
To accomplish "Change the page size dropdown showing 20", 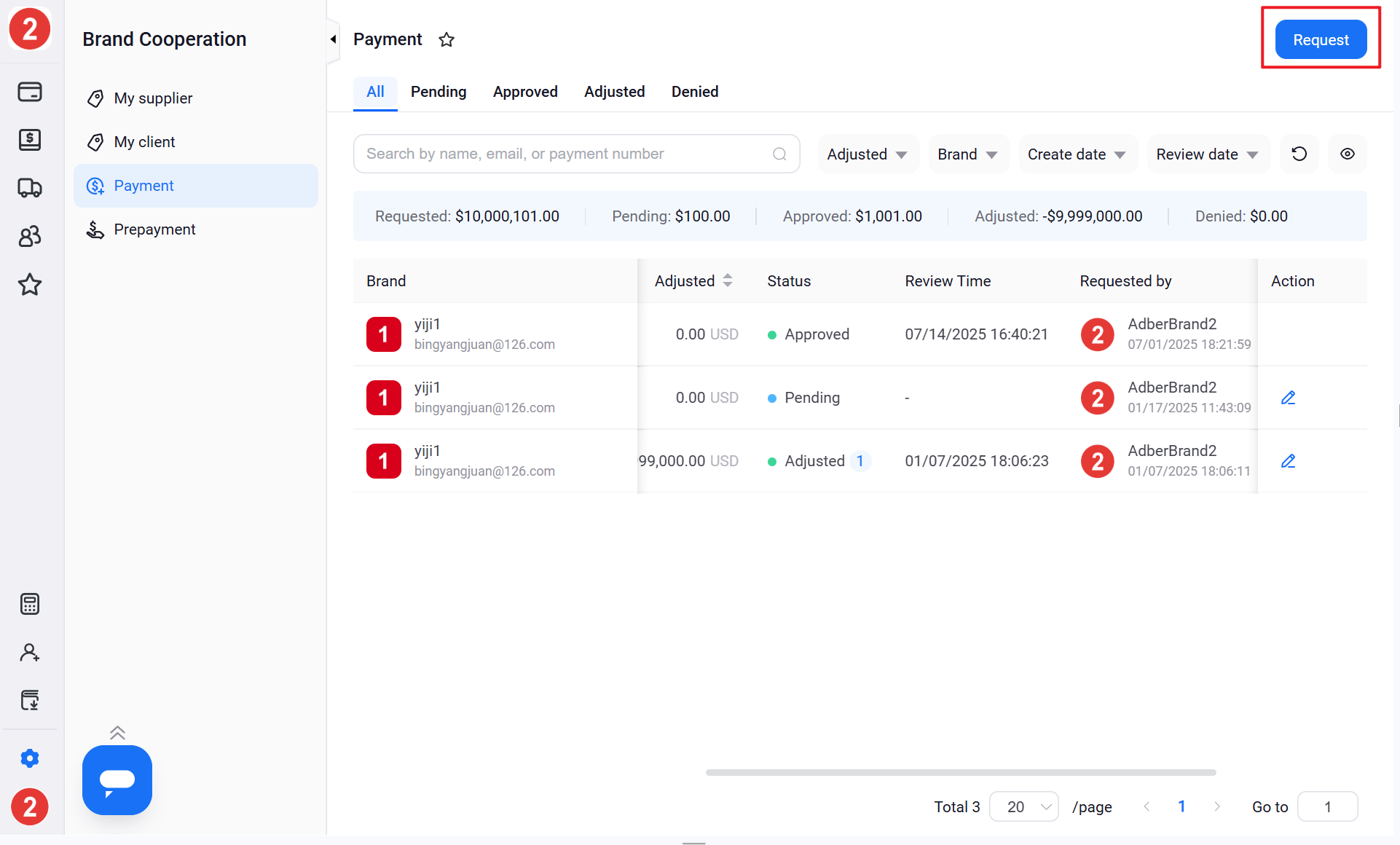I will pos(1023,806).
